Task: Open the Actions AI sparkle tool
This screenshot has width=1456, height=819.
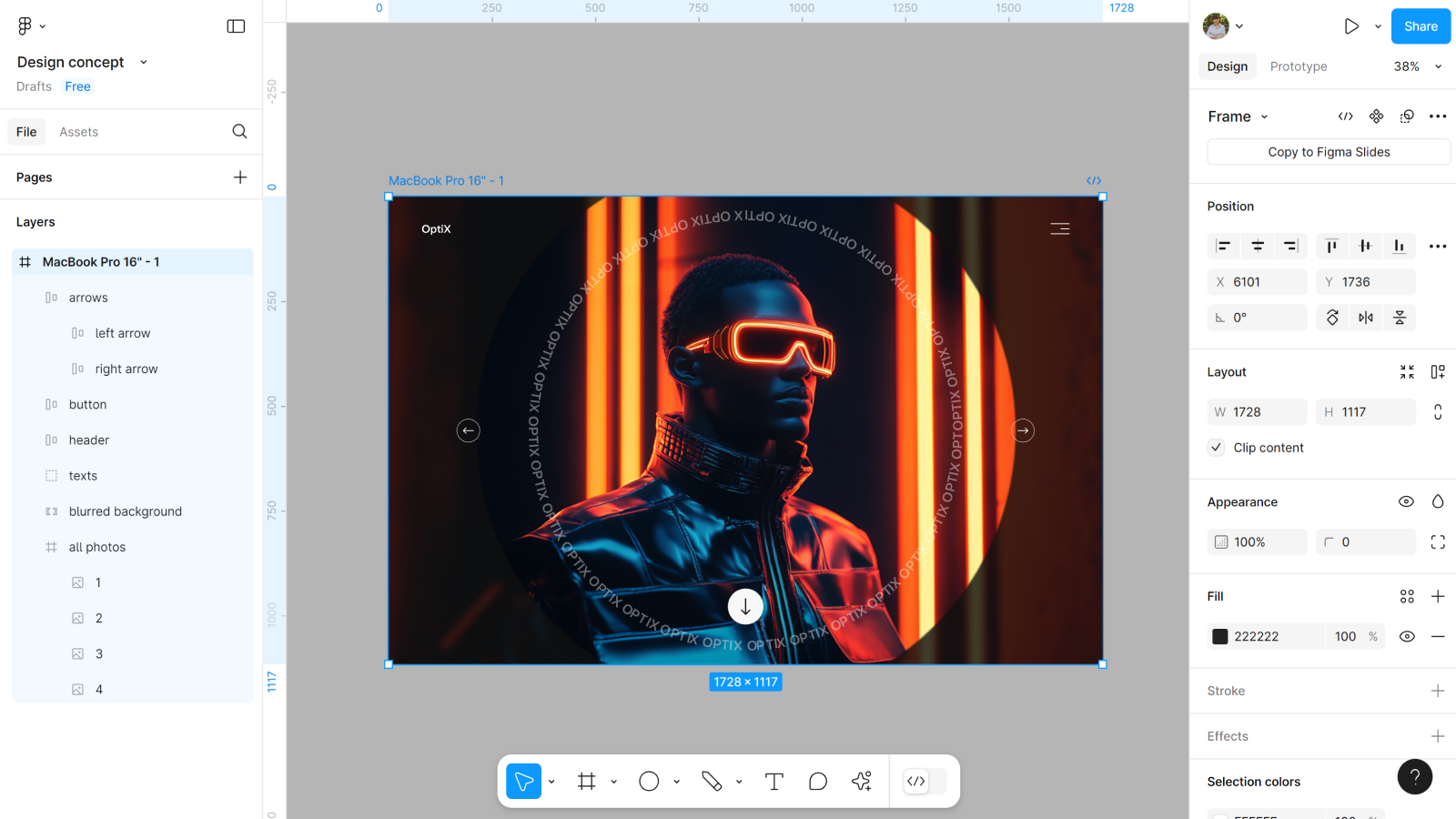Action: click(861, 782)
